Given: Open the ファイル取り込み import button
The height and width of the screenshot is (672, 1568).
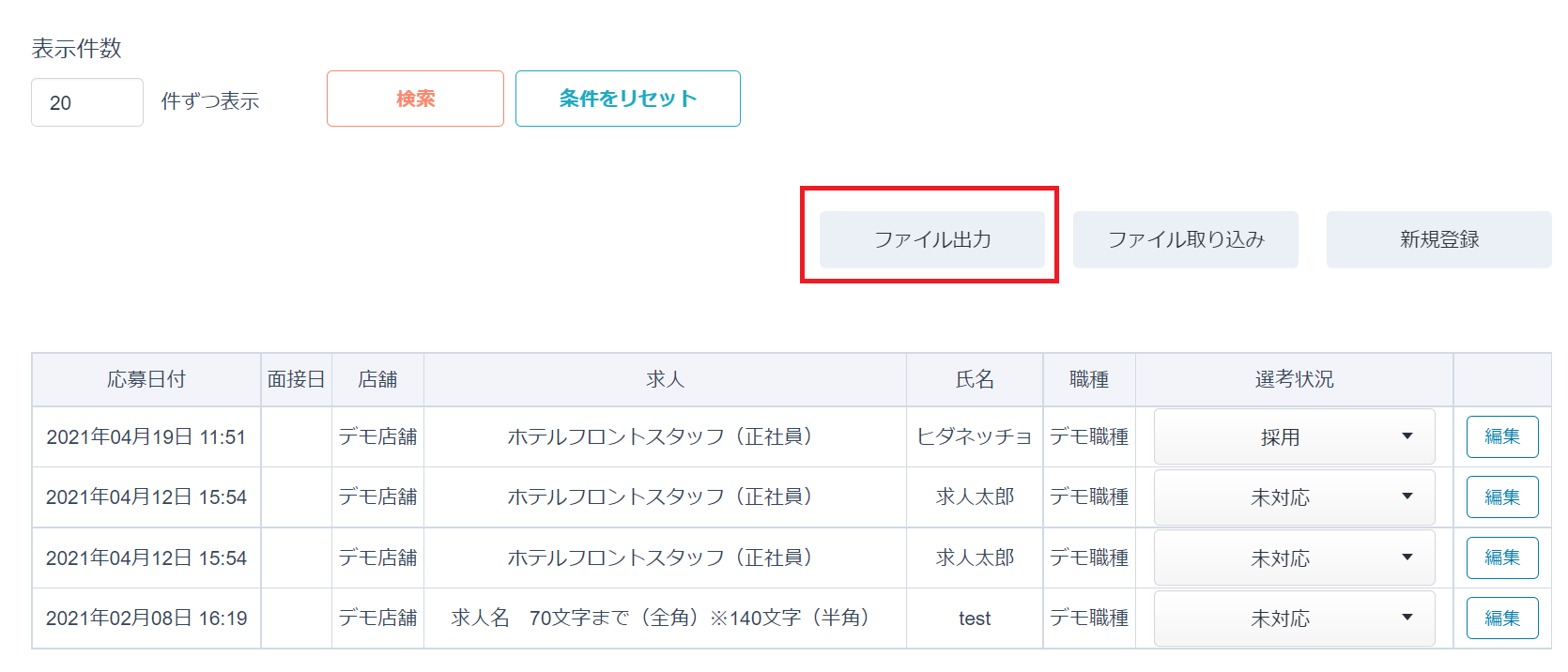Looking at the screenshot, I should click(x=1185, y=239).
